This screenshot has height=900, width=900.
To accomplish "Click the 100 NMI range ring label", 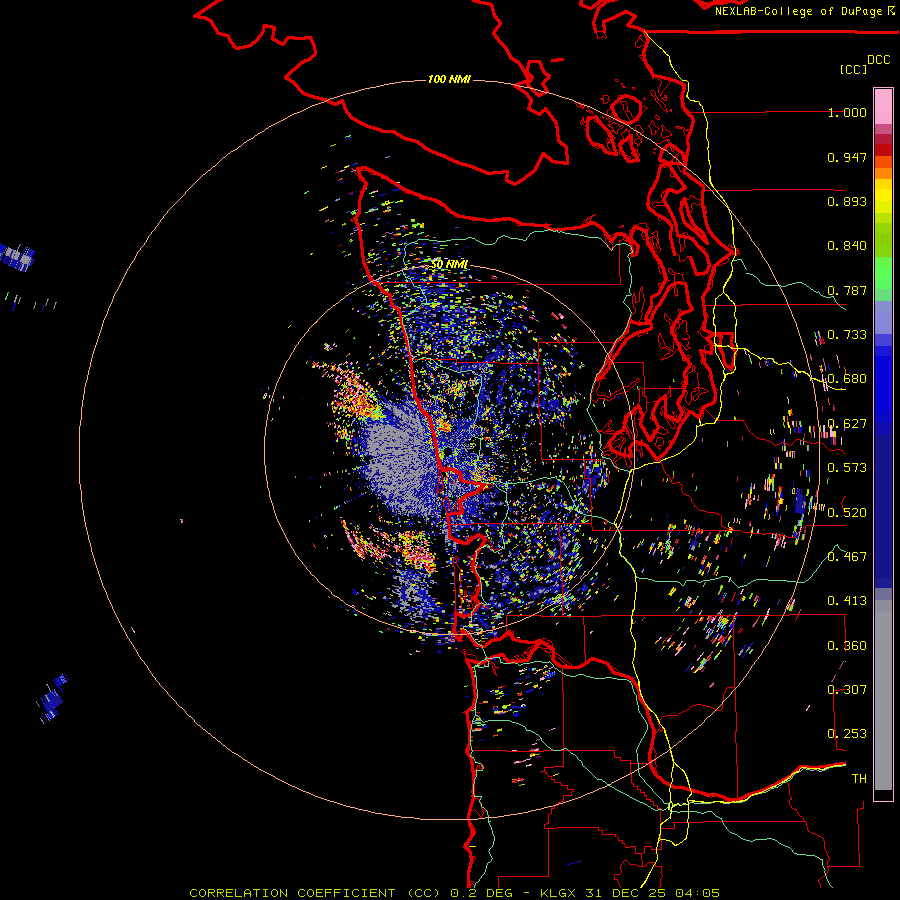I will pos(449,79).
